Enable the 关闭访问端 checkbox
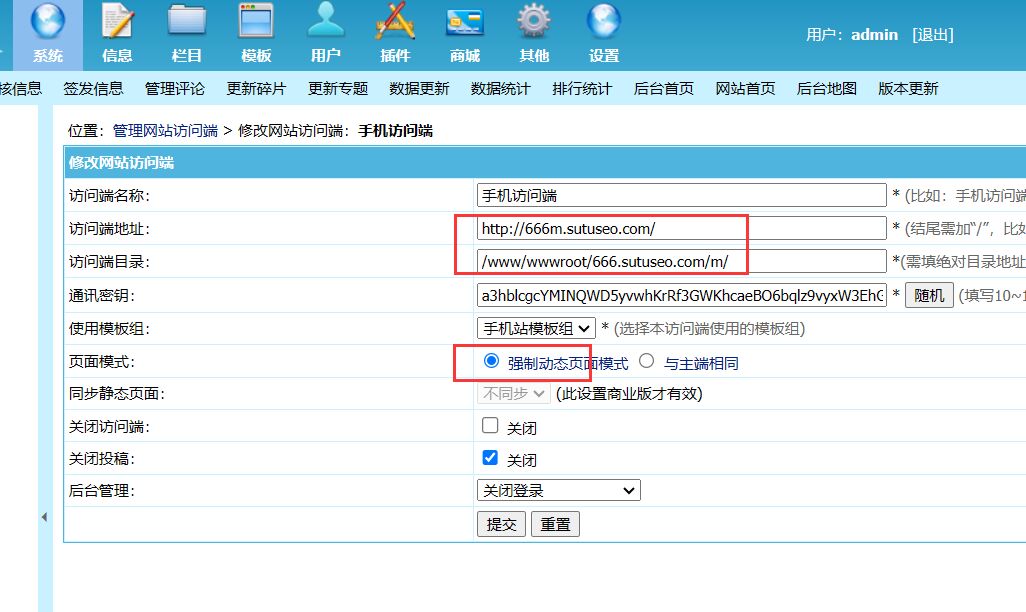 pyautogui.click(x=490, y=426)
